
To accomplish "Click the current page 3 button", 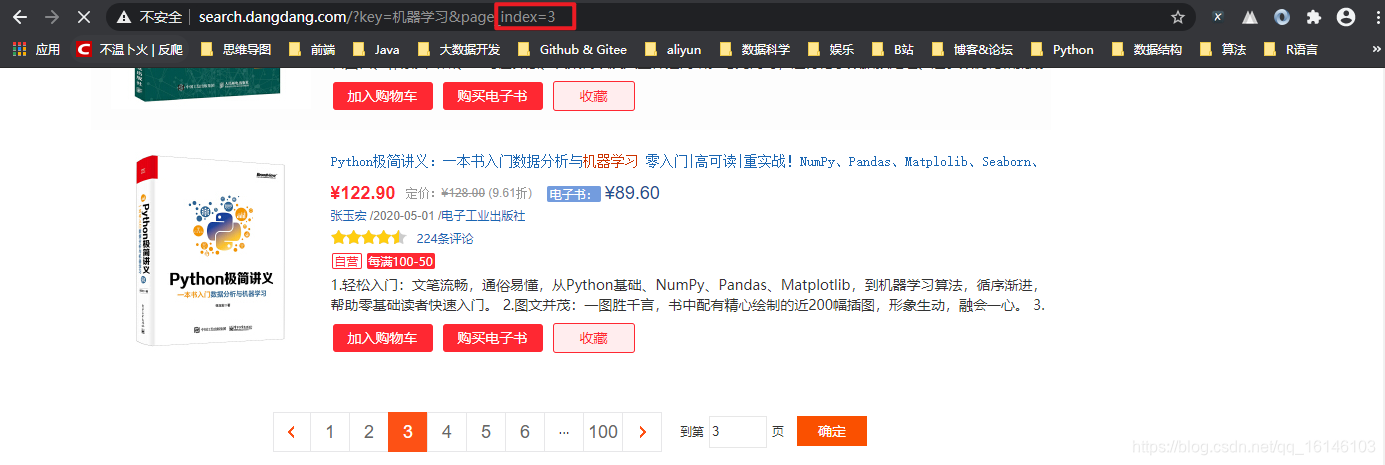I will tap(408, 432).
